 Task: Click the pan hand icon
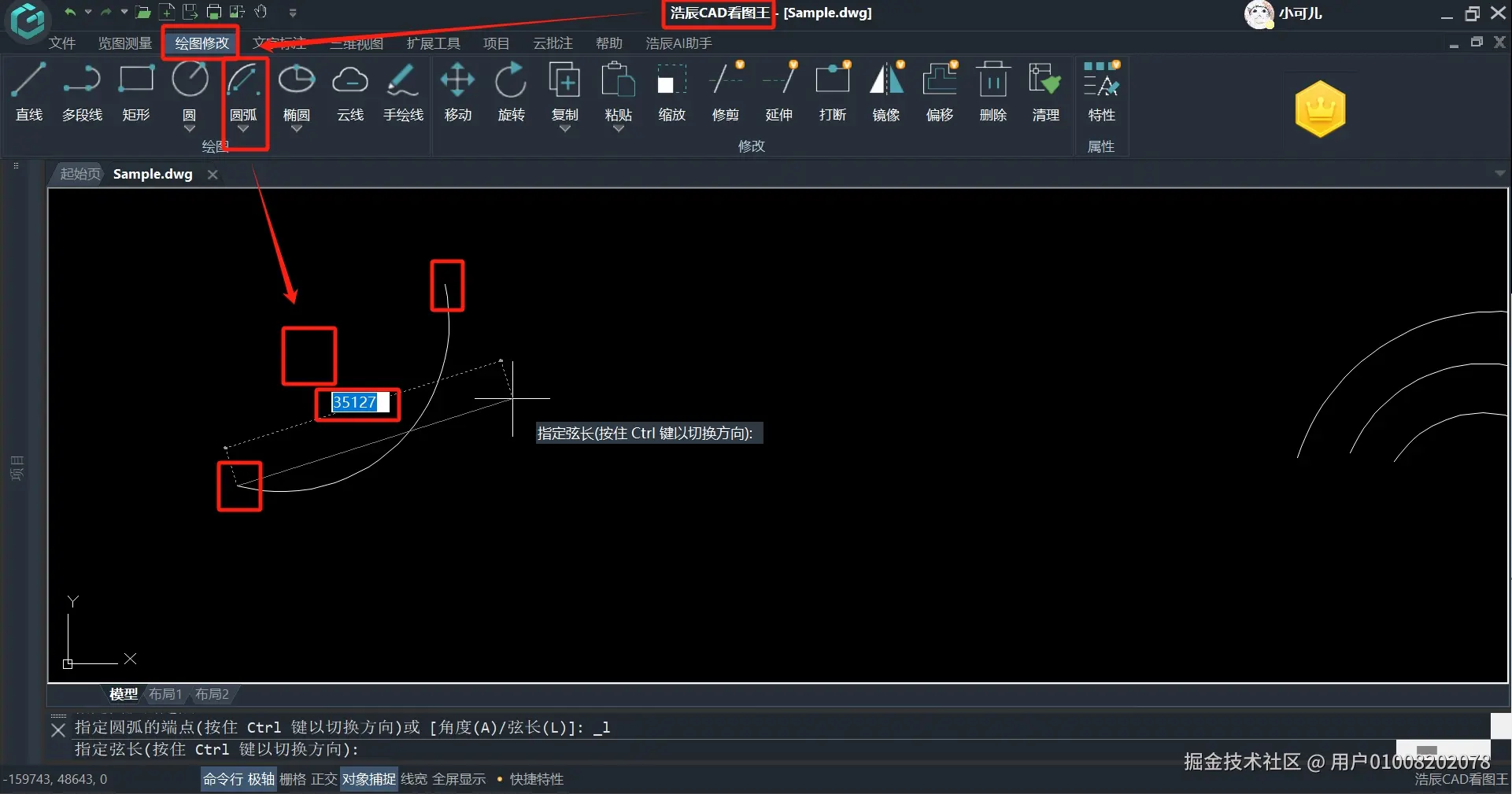click(261, 12)
